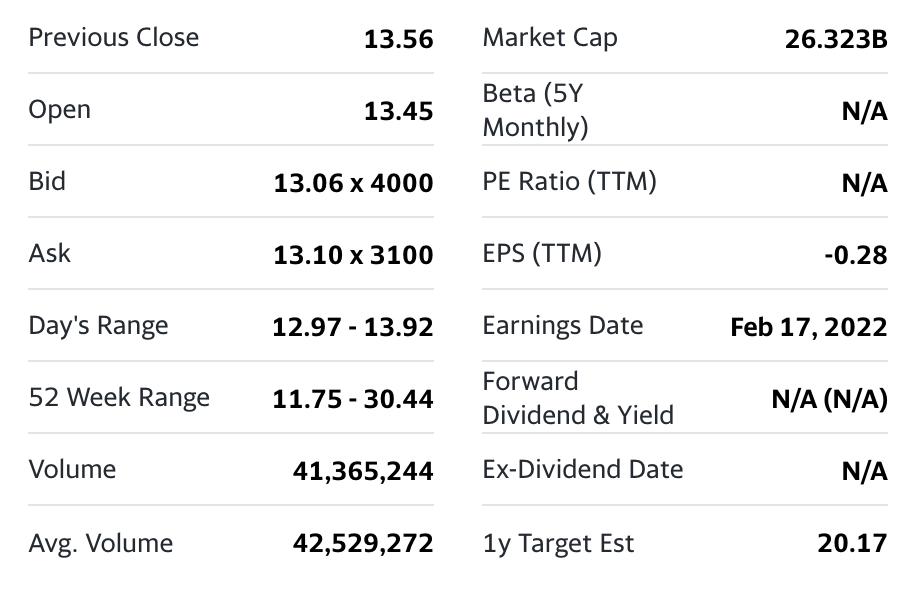This screenshot has height=594, width=922.
Task: Select the Previous Close value 13.56
Action: tap(398, 40)
